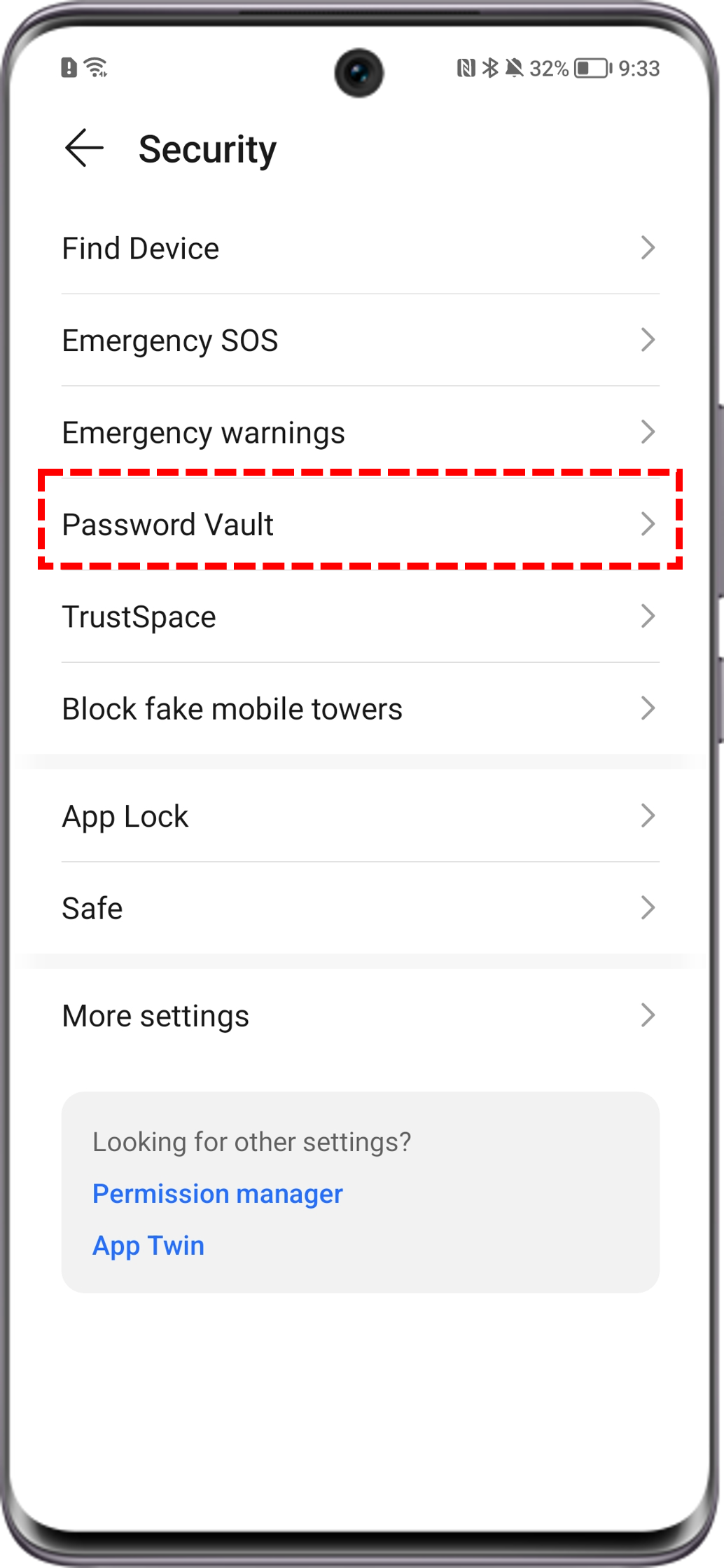Open the Emergency warnings option
The width and height of the screenshot is (724, 1568).
(x=361, y=432)
